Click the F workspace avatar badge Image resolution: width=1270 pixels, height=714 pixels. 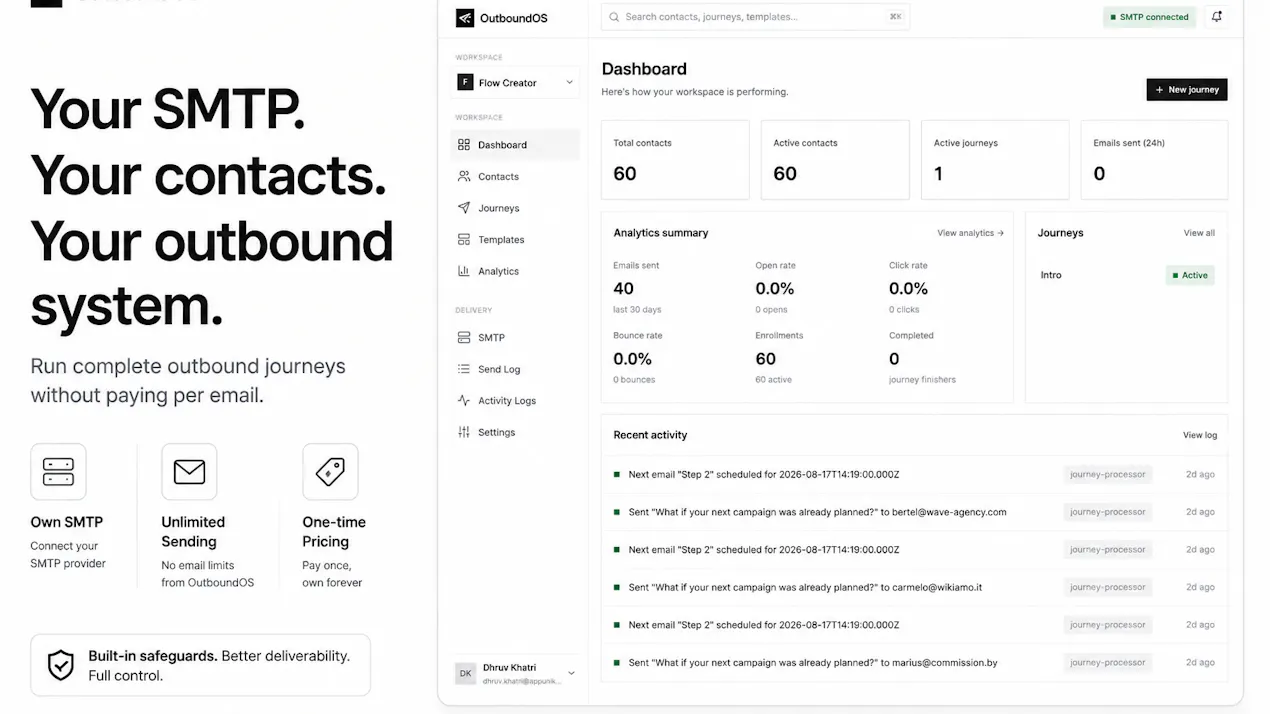tap(465, 83)
